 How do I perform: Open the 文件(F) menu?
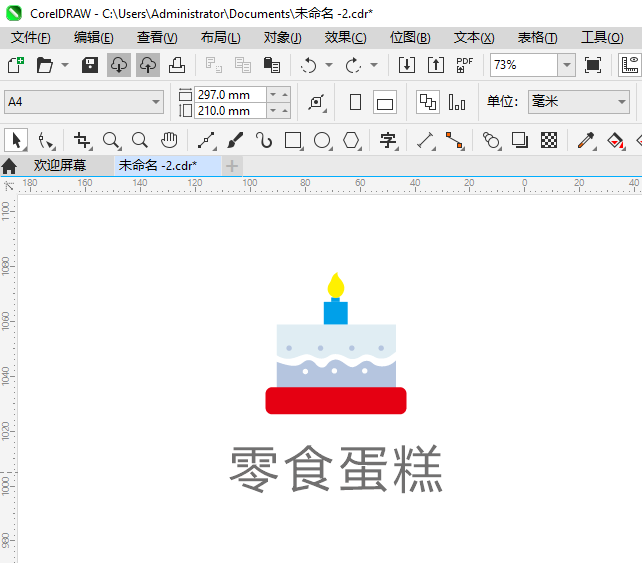tap(31, 38)
